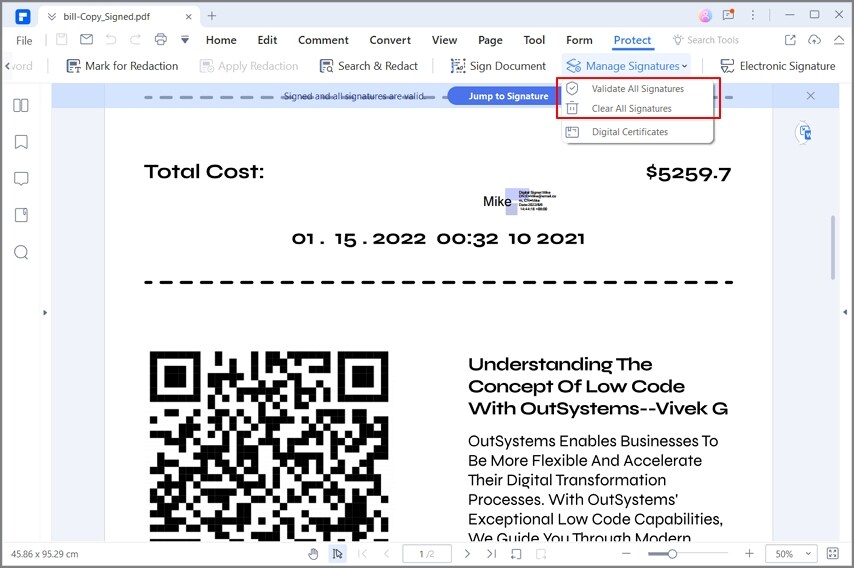This screenshot has height=568, width=854.
Task: Go to next page arrow
Action: [x=467, y=554]
